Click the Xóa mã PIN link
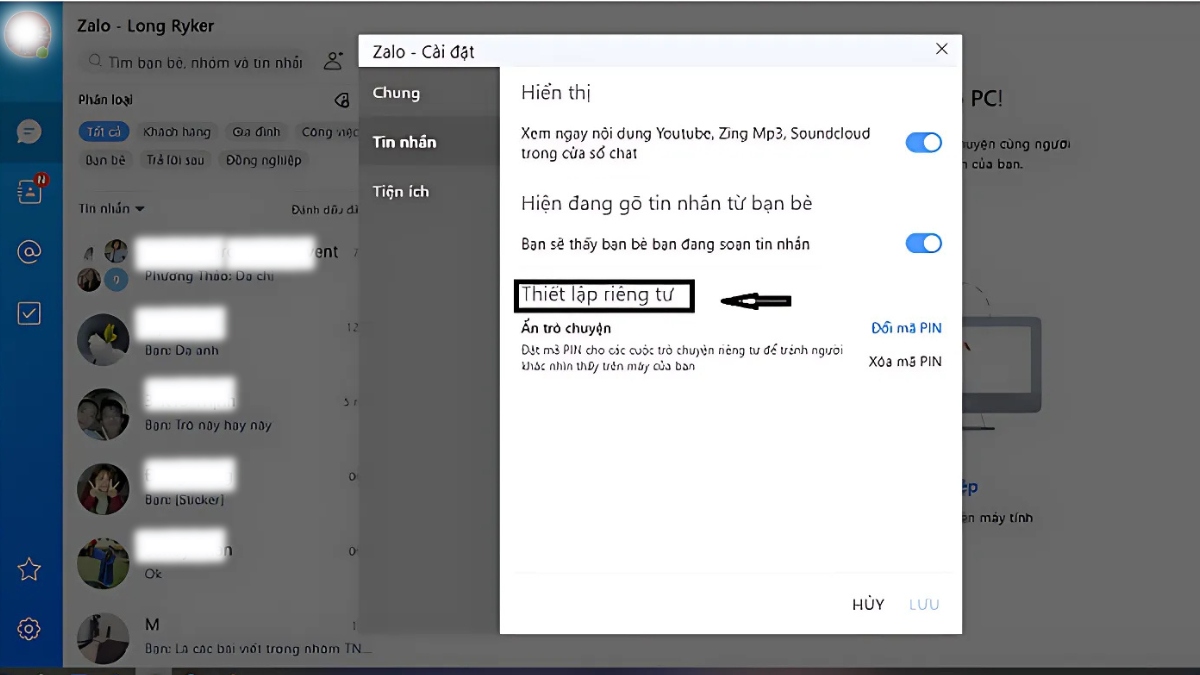Viewport: 1200px width, 675px height. click(x=905, y=361)
